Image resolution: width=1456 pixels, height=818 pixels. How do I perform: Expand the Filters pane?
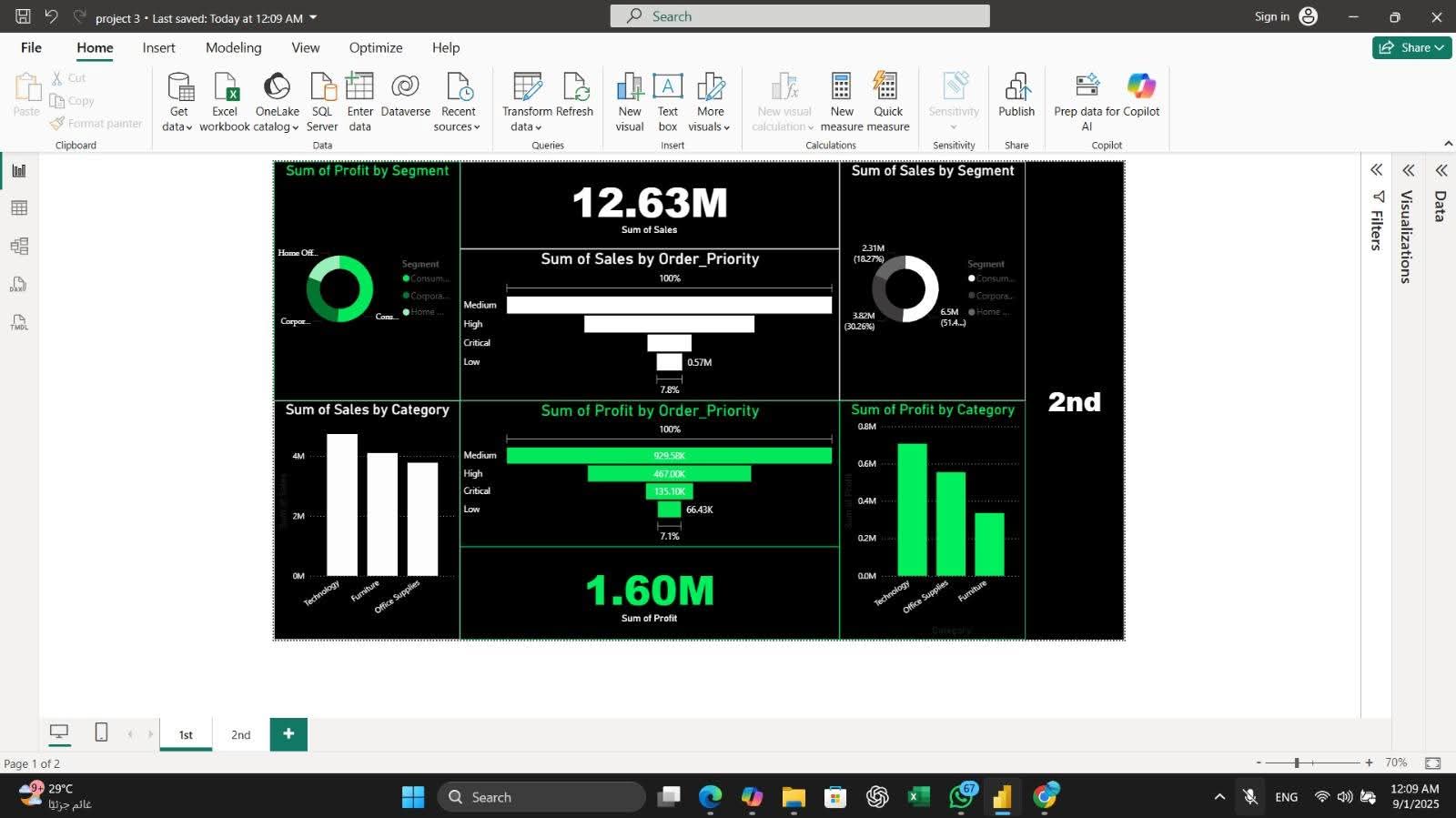coord(1376,170)
